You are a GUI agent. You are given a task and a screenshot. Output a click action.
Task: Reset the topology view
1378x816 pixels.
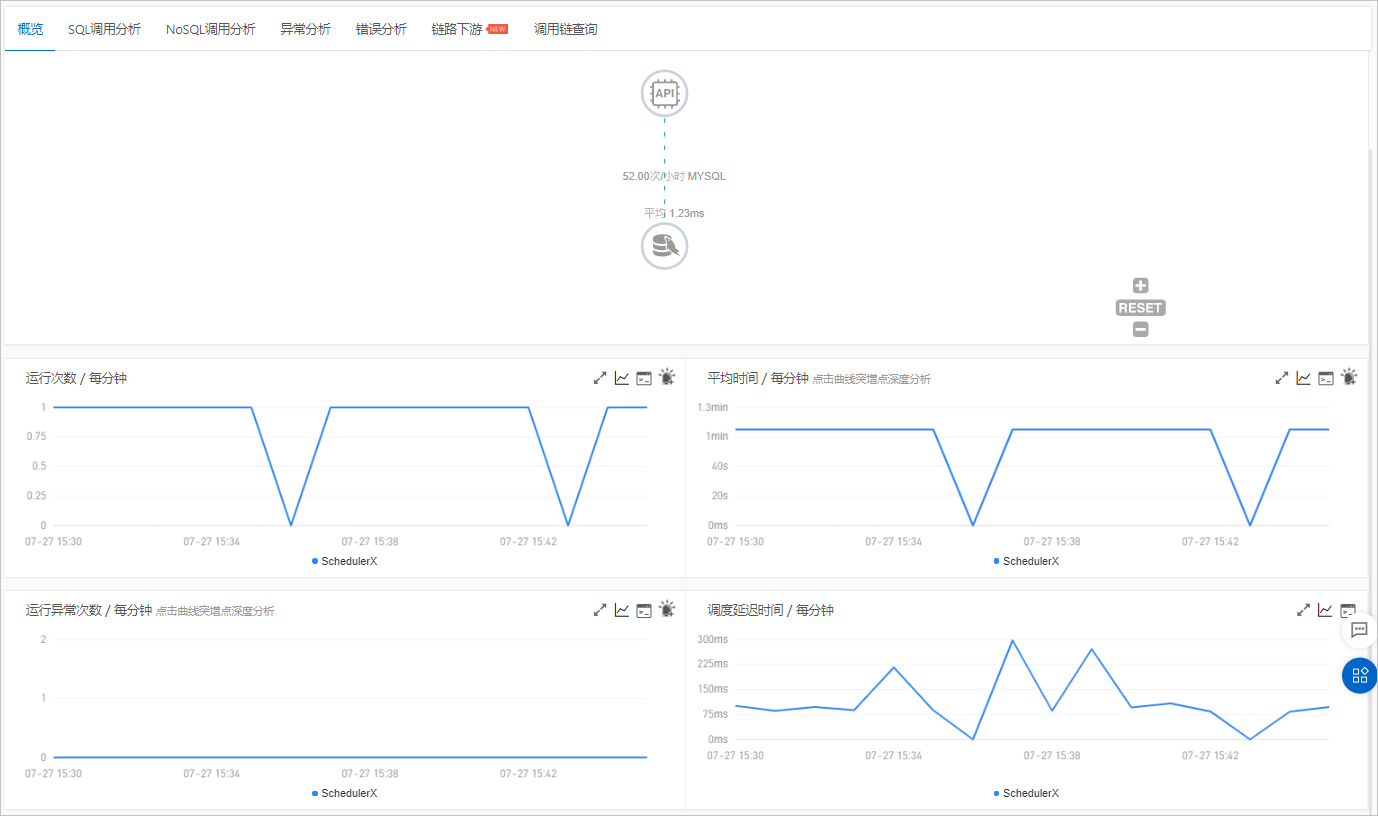[x=1141, y=308]
